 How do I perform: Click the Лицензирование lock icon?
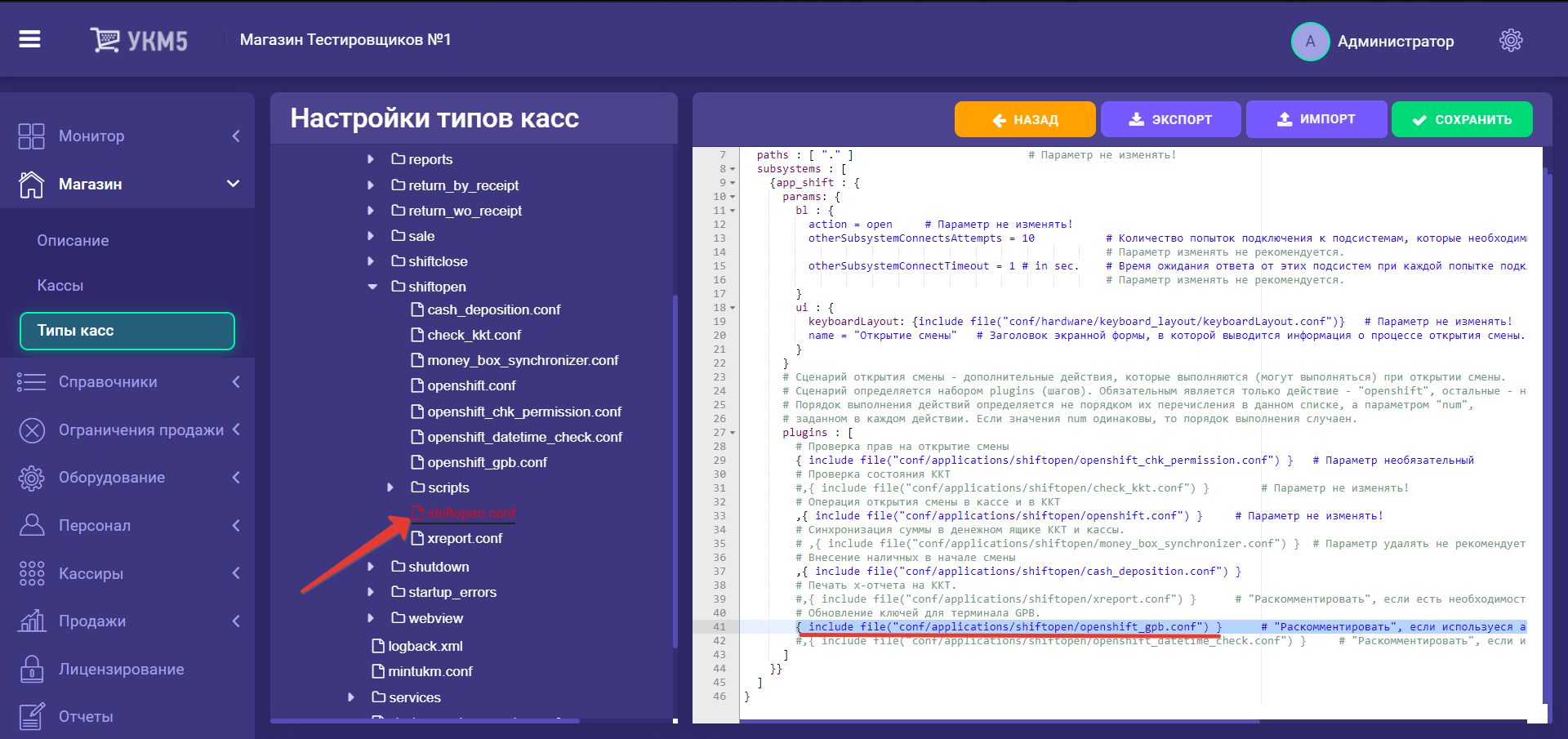pos(32,669)
